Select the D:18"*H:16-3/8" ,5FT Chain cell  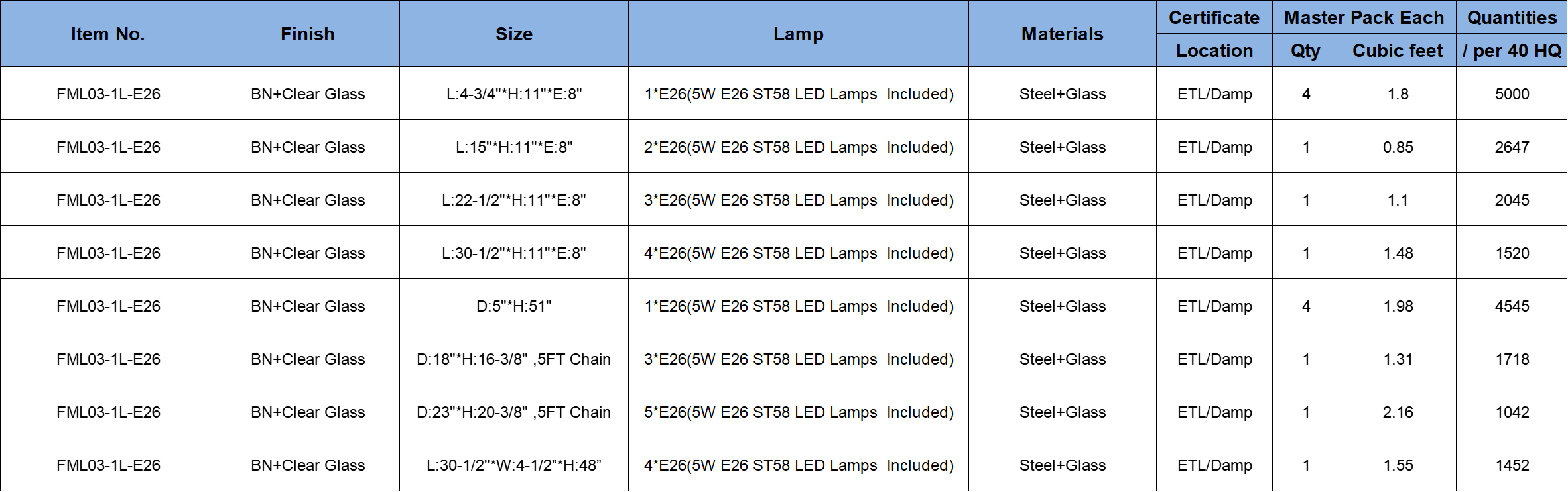pos(514,359)
